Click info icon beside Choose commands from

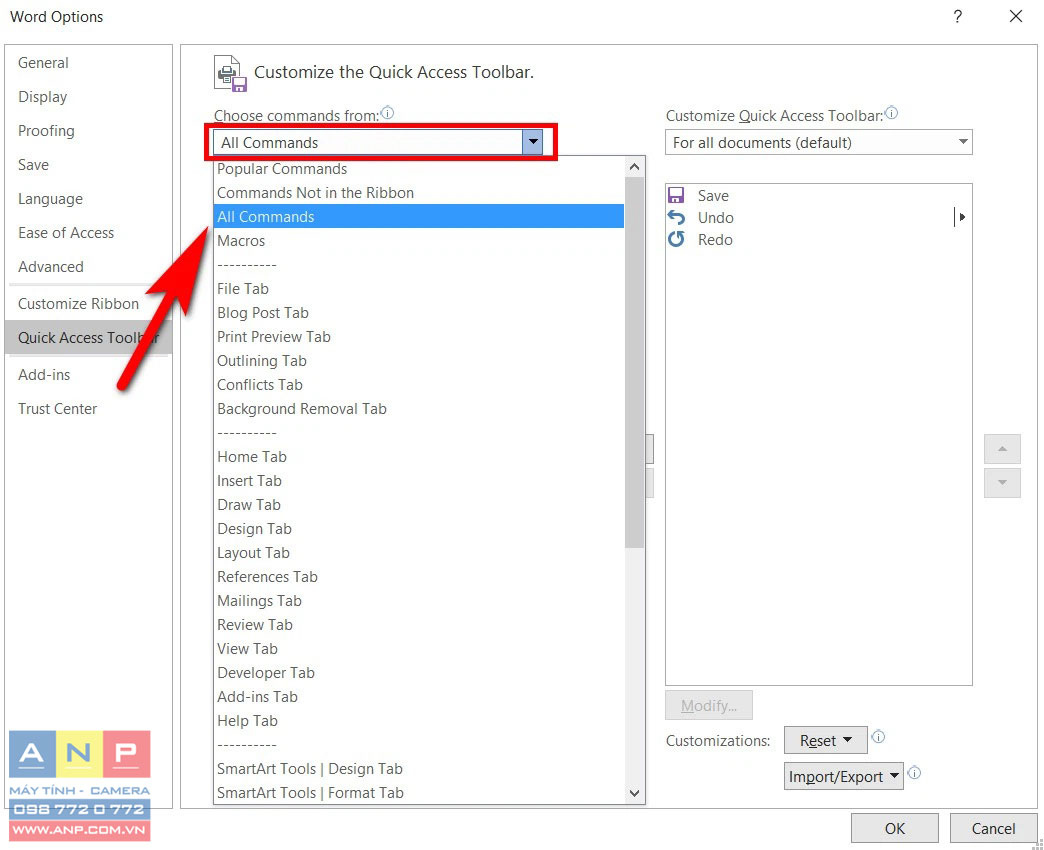tap(387, 113)
